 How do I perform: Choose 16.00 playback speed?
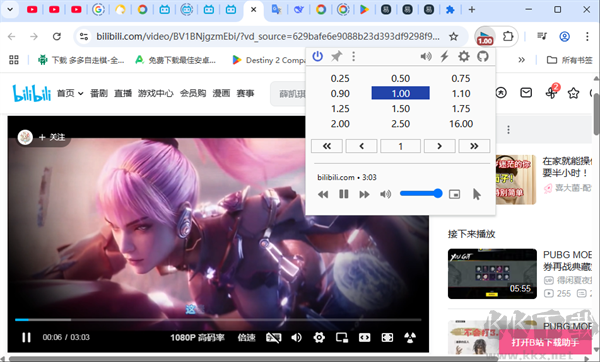point(461,124)
